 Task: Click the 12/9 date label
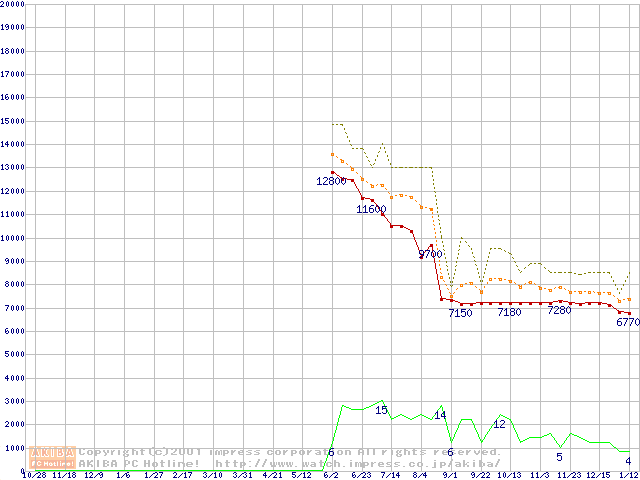point(94,476)
